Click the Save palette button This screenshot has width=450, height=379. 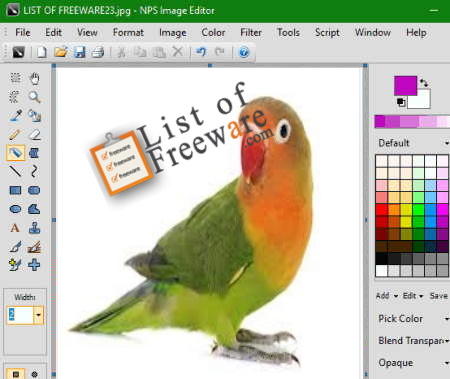pos(438,296)
